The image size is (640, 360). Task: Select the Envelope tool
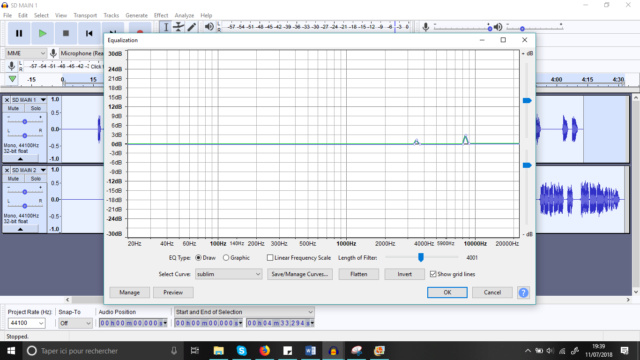click(x=178, y=27)
